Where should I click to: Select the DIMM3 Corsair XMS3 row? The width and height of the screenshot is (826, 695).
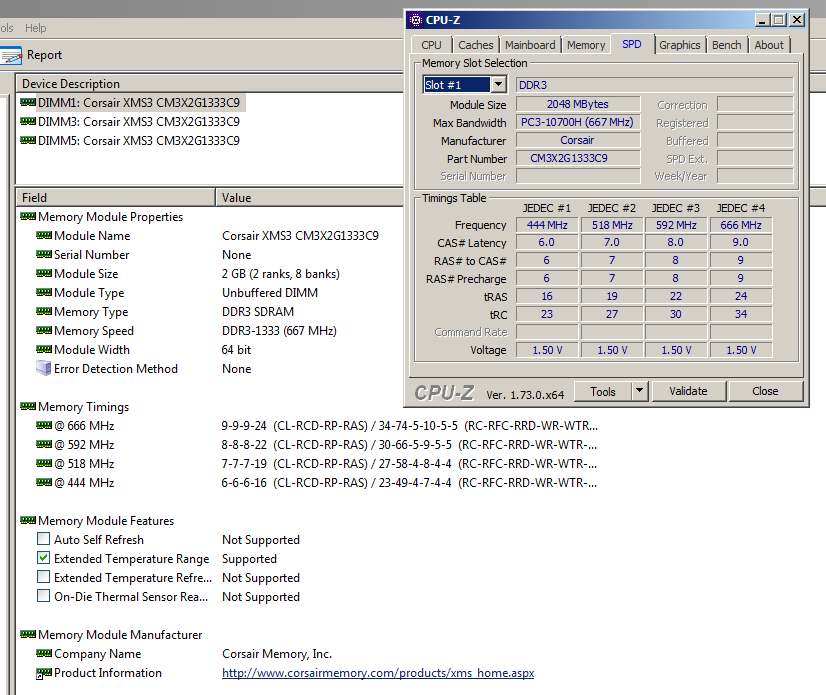coord(139,122)
